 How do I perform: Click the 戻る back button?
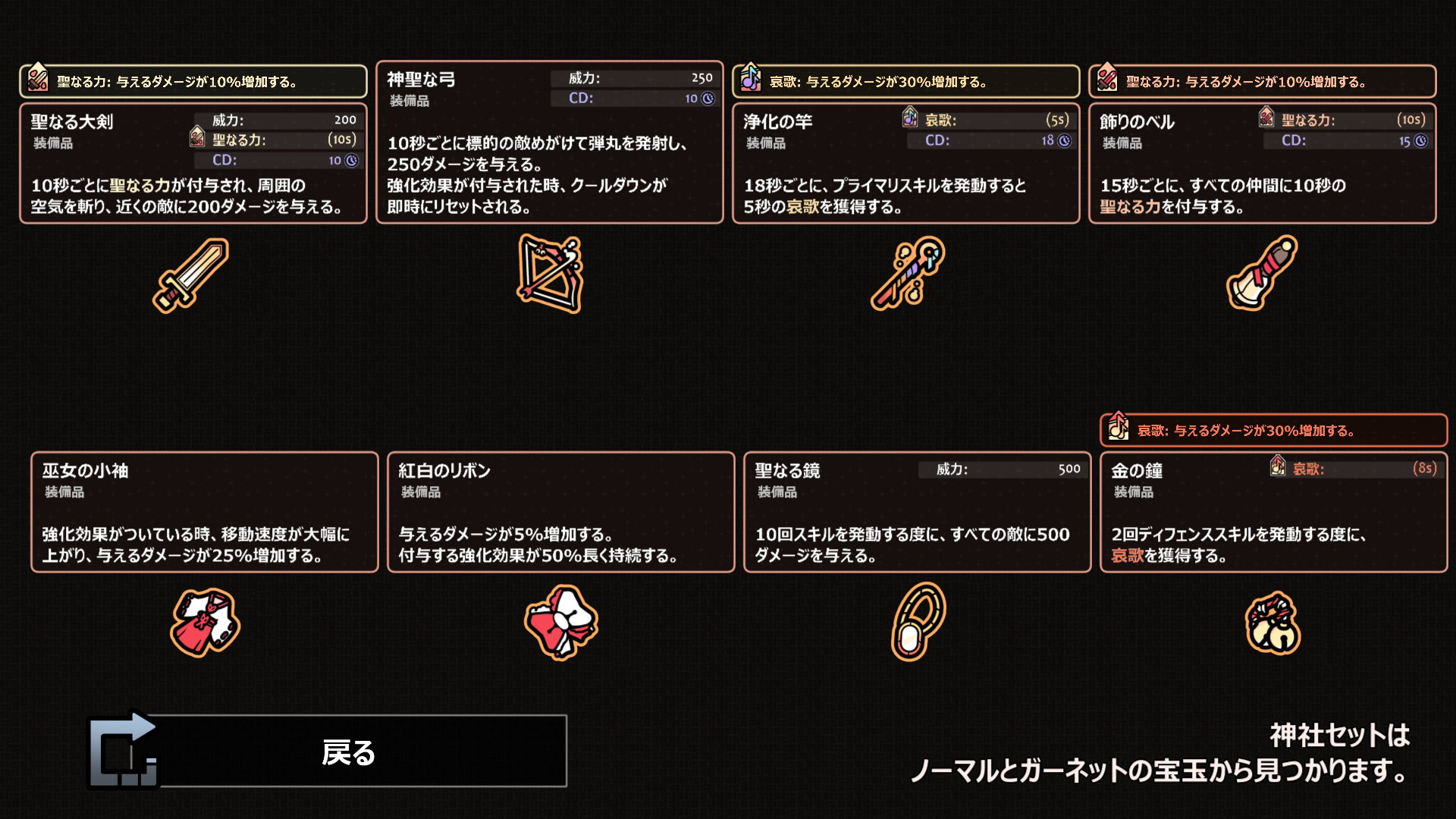(328, 751)
